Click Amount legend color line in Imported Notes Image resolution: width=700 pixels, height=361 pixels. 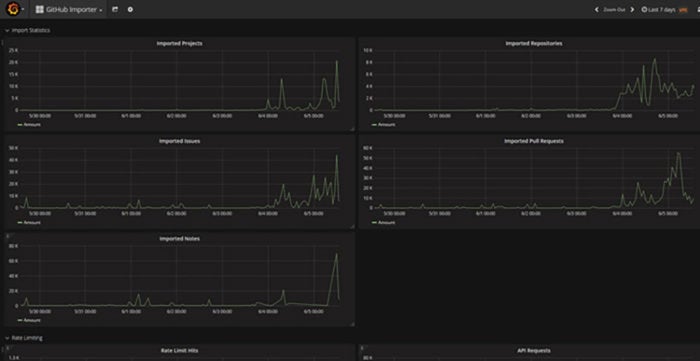pyautogui.click(x=20, y=320)
